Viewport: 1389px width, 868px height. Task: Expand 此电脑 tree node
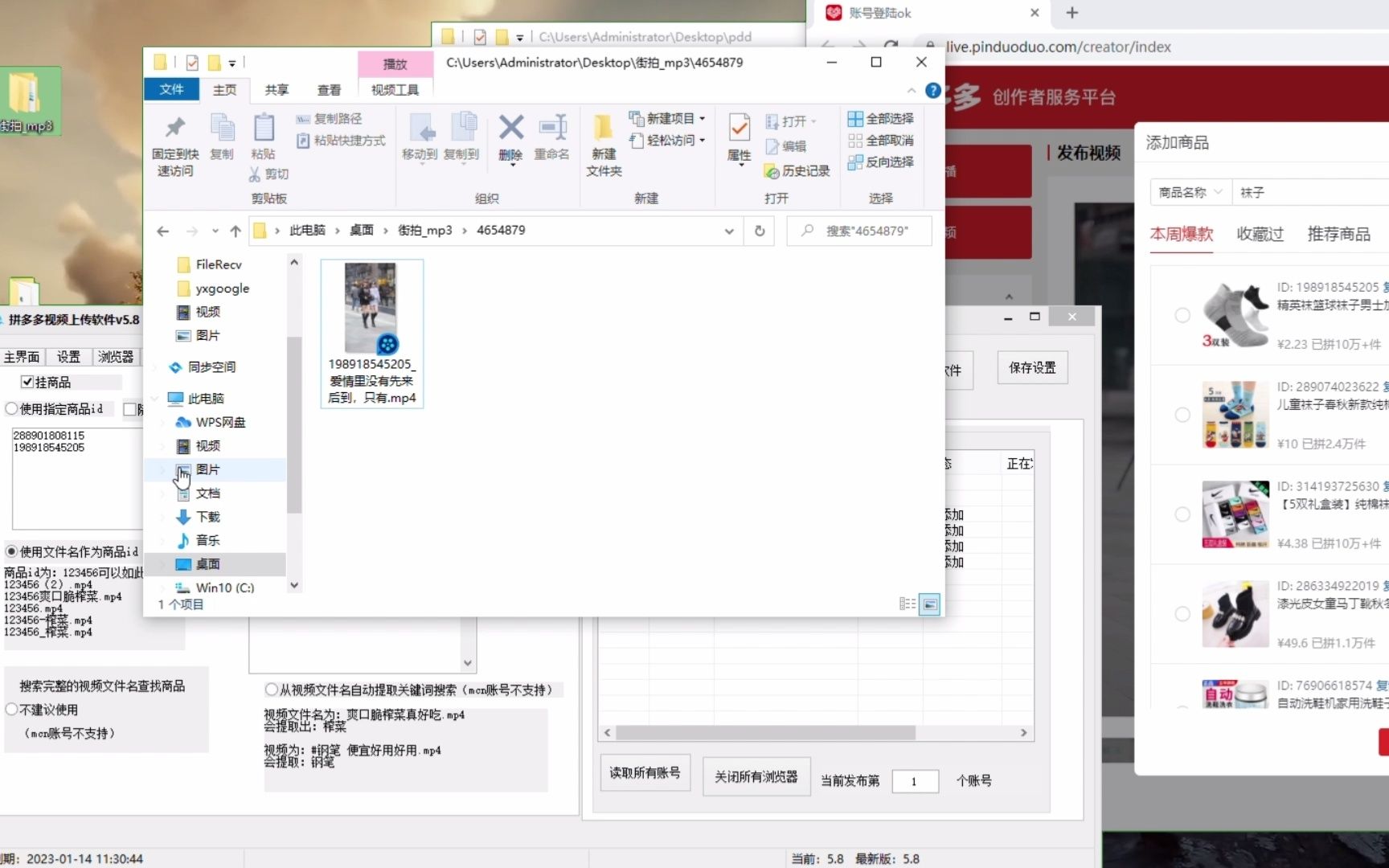click(154, 399)
